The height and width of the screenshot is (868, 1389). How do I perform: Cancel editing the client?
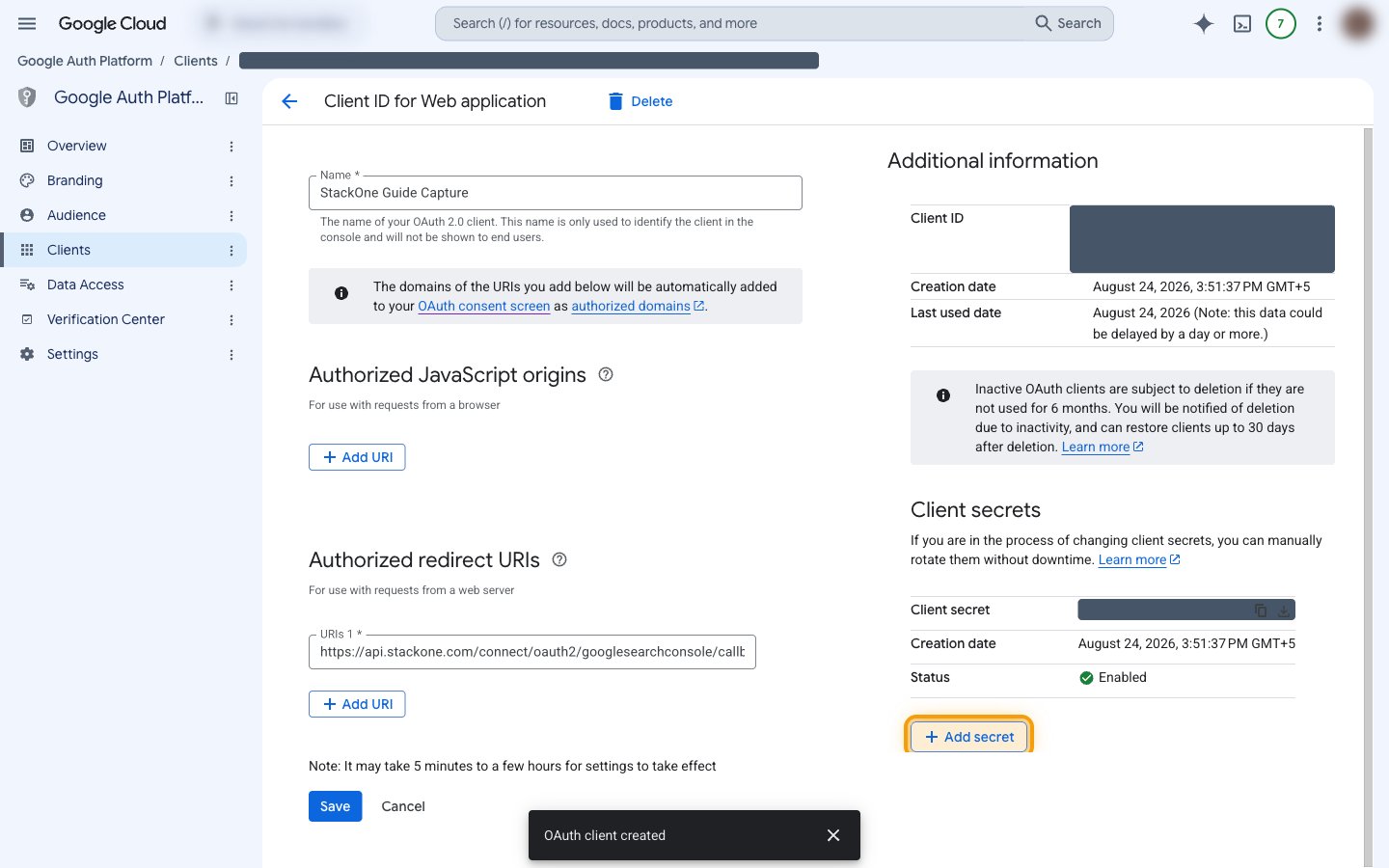(403, 806)
